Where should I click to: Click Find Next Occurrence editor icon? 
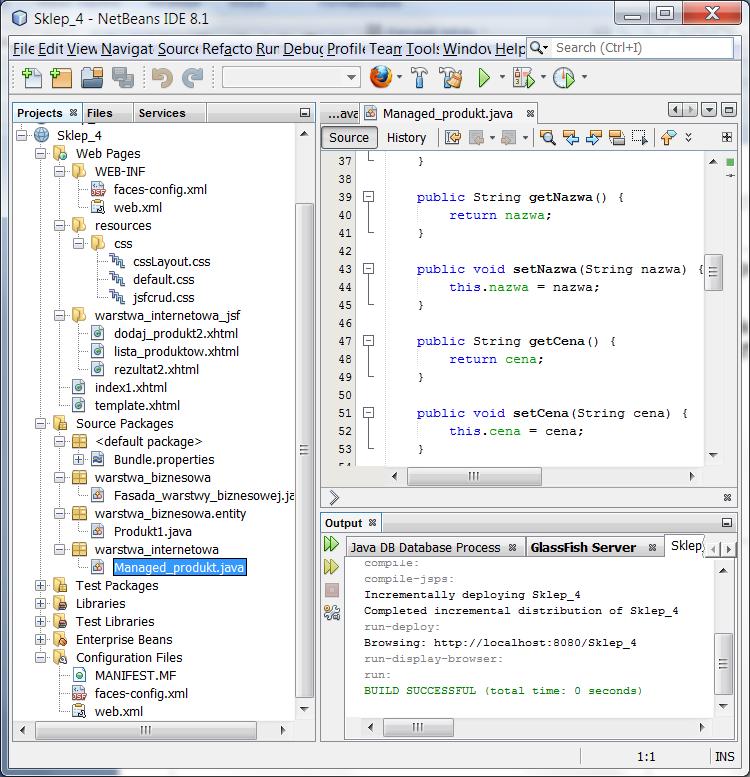[x=593, y=137]
